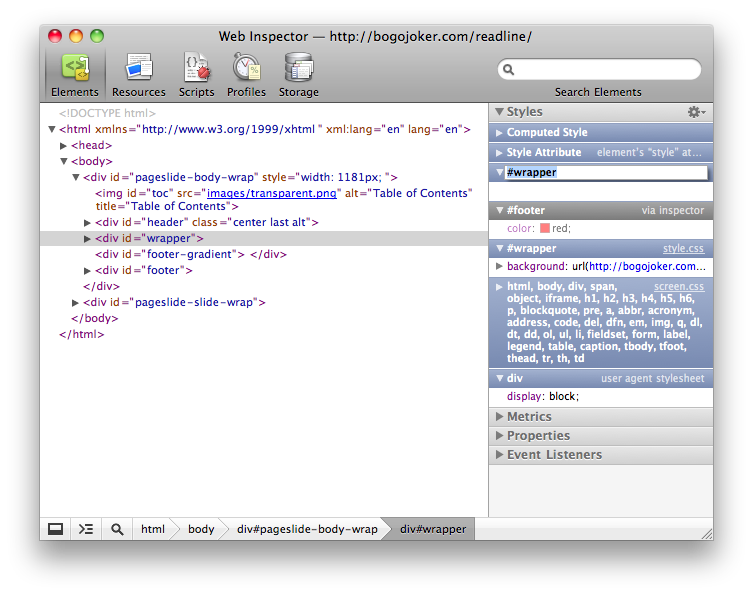Image resolution: width=753 pixels, height=595 pixels.
Task: Collapse the div user agent stylesheet rule
Action: pyautogui.click(x=499, y=378)
